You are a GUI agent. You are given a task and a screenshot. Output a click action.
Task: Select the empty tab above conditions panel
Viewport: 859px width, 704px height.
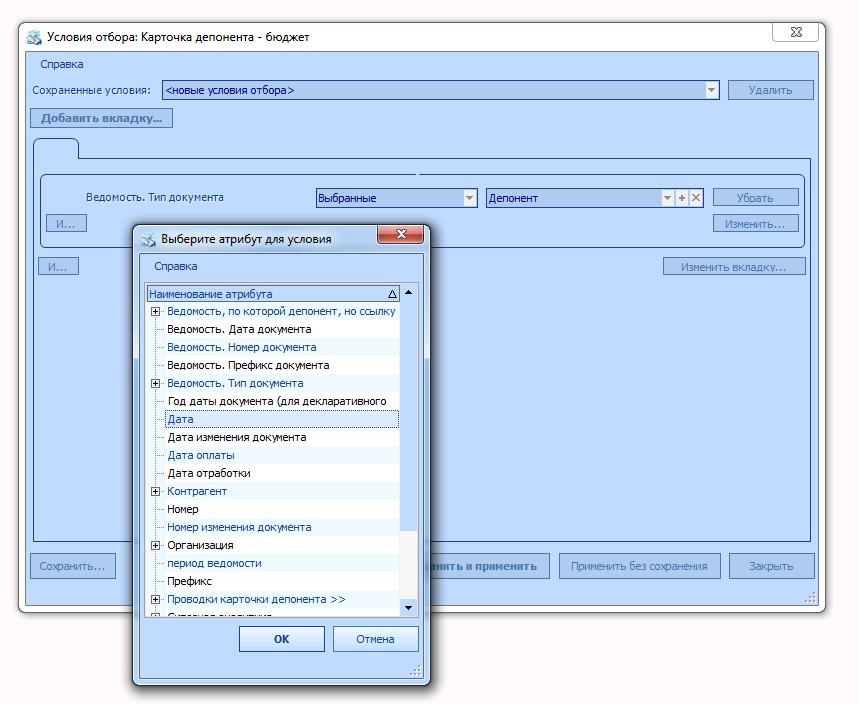tap(56, 148)
